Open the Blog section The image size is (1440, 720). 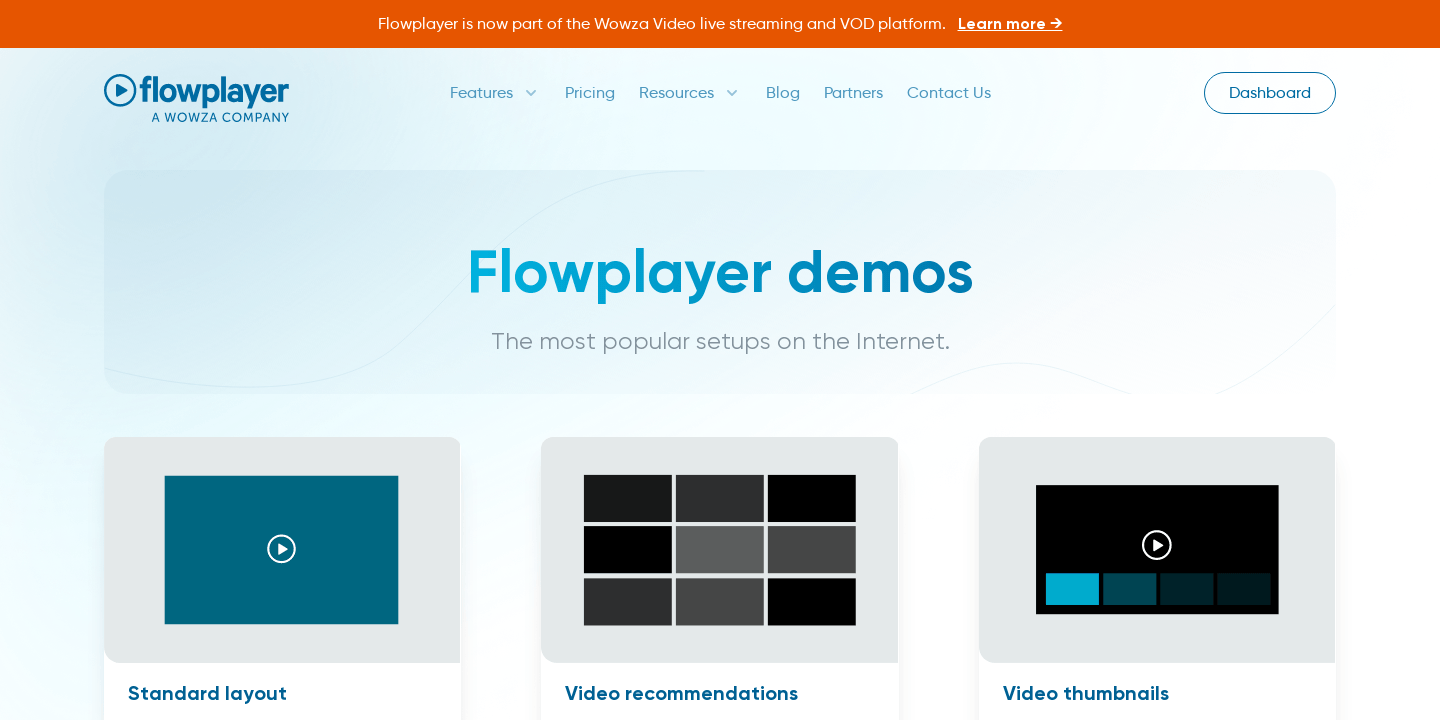tap(783, 92)
